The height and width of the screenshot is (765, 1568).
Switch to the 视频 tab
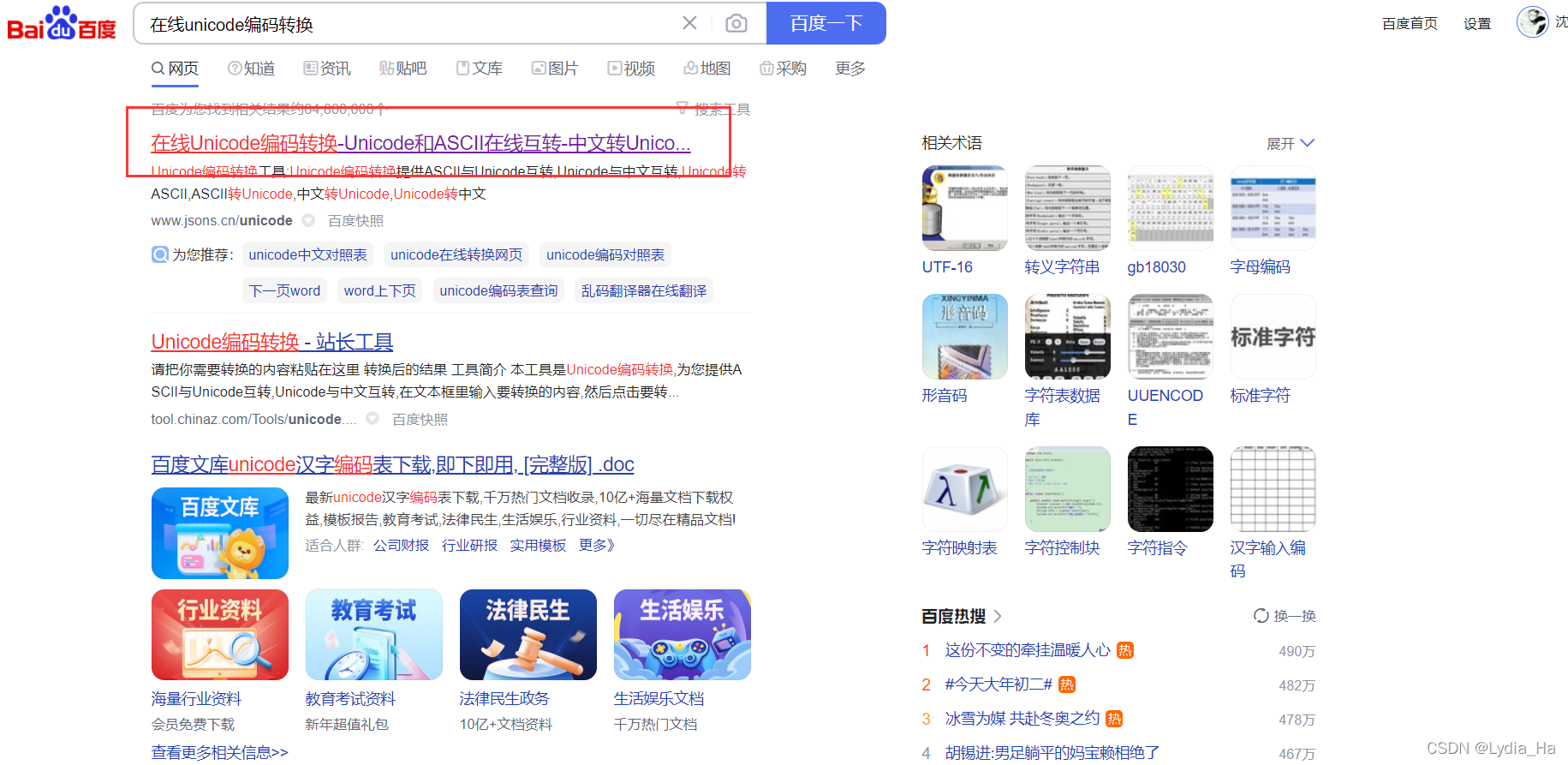click(x=631, y=69)
